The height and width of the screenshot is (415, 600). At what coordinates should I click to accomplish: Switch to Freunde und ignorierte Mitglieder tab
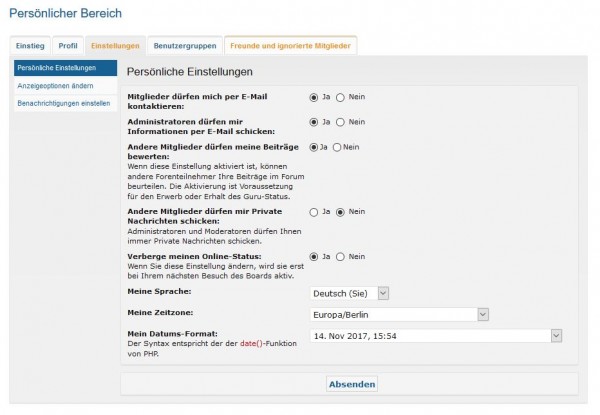[290, 46]
